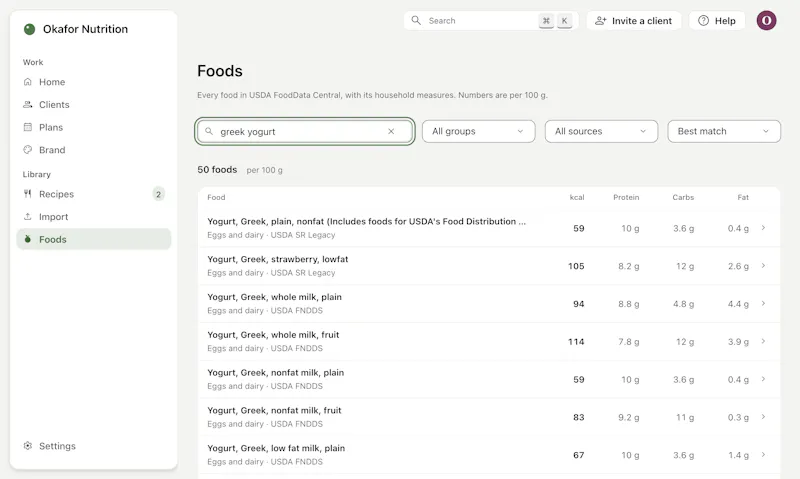Click the magnifier icon in foods search field

209,131
